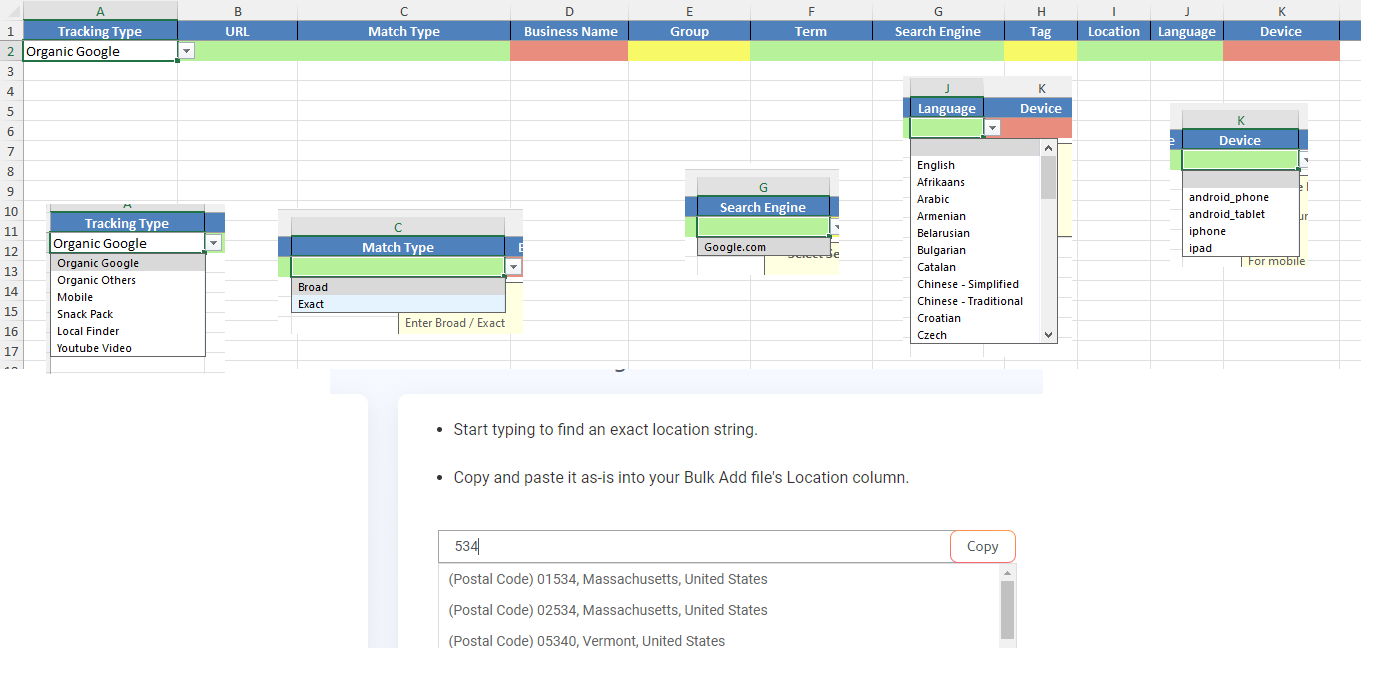This screenshot has height=682, width=1387.
Task: Click Language list scrollbar thumb
Action: coord(1049,177)
